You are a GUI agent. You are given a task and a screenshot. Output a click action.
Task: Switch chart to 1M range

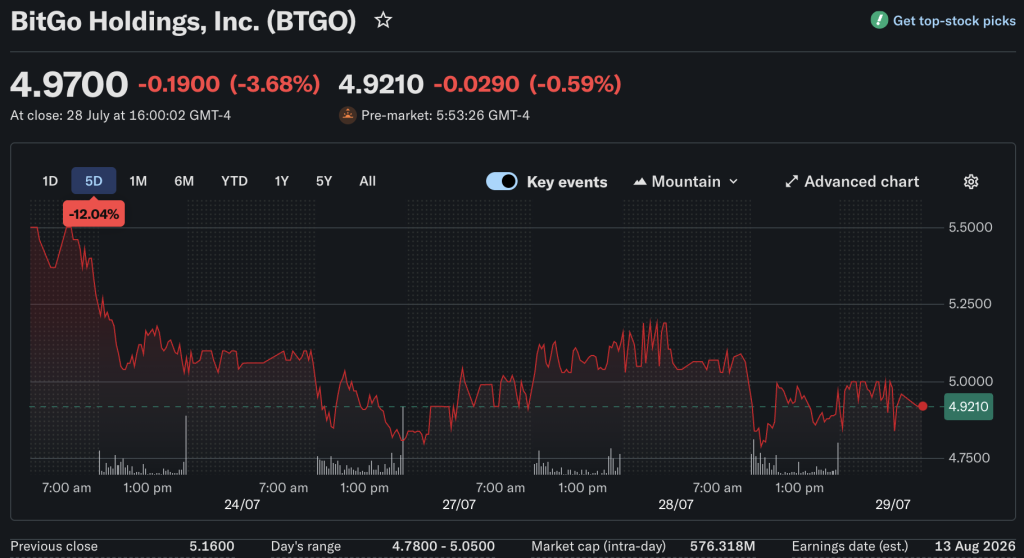(x=138, y=181)
